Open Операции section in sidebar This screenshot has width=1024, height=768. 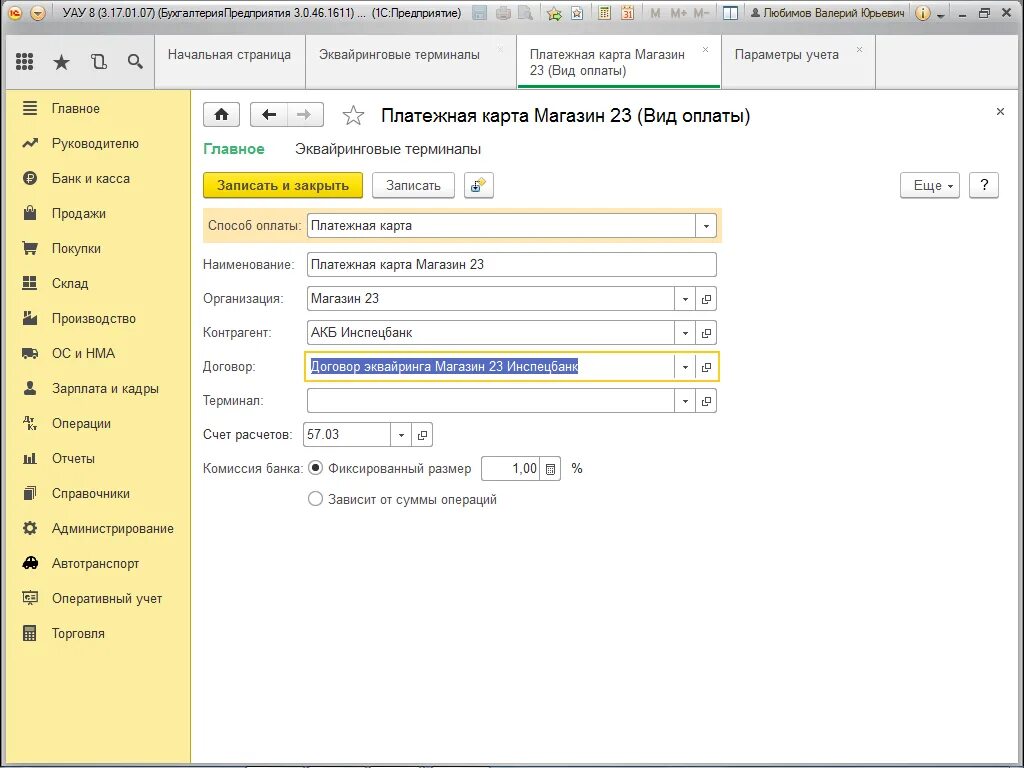click(81, 424)
